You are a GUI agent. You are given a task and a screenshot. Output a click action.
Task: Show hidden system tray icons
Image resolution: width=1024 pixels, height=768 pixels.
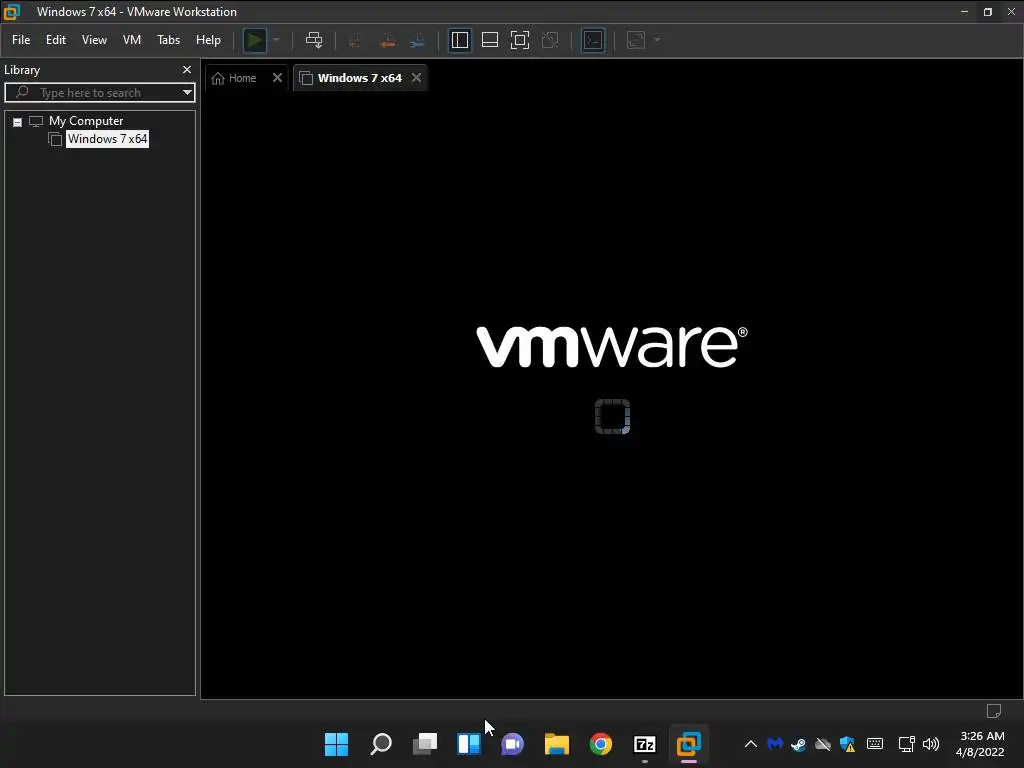pyautogui.click(x=751, y=744)
